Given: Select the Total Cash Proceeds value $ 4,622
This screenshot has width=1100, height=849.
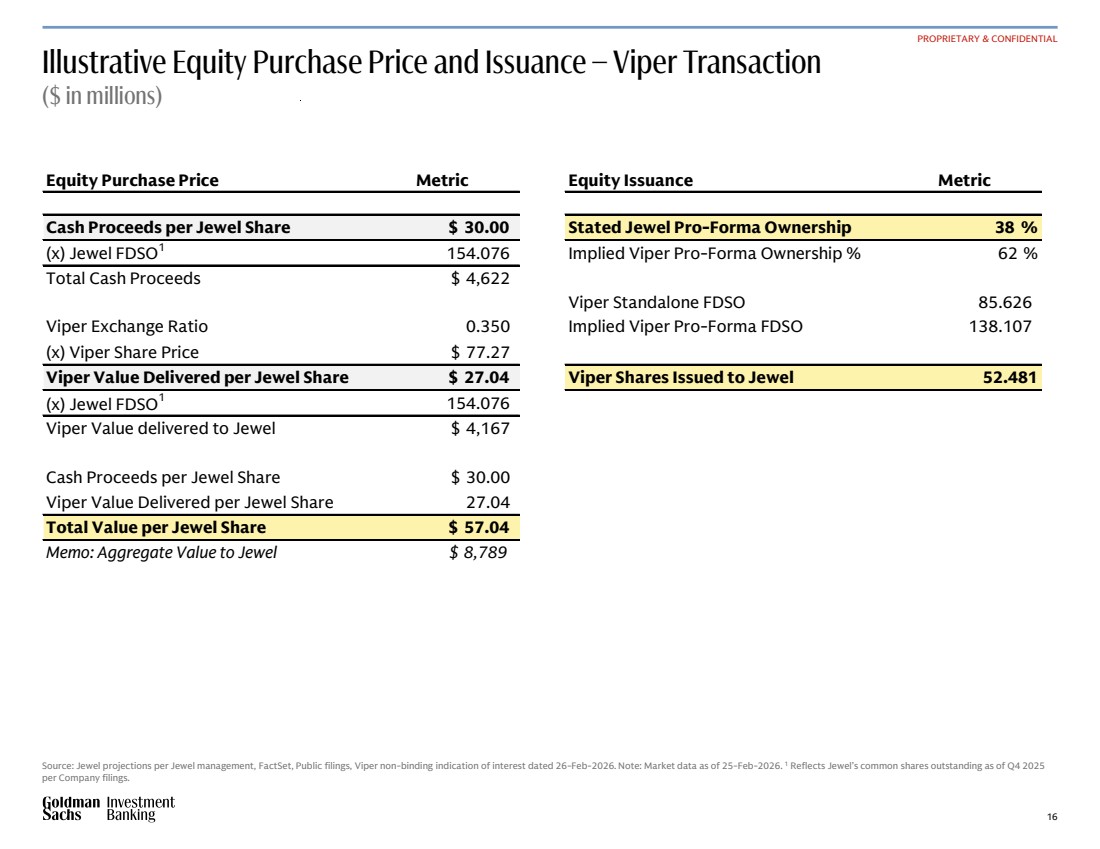Looking at the screenshot, I should 480,279.
